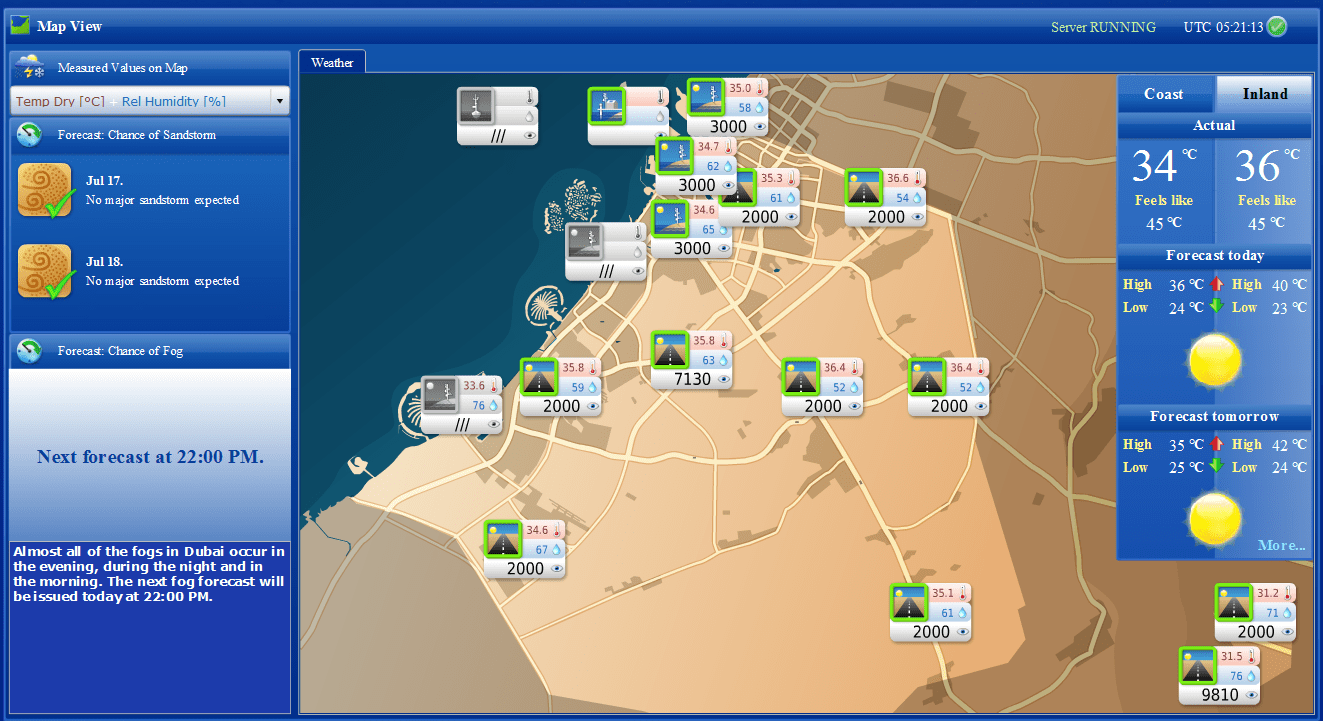Toggle the eye icon on the 9810 station

click(1251, 695)
